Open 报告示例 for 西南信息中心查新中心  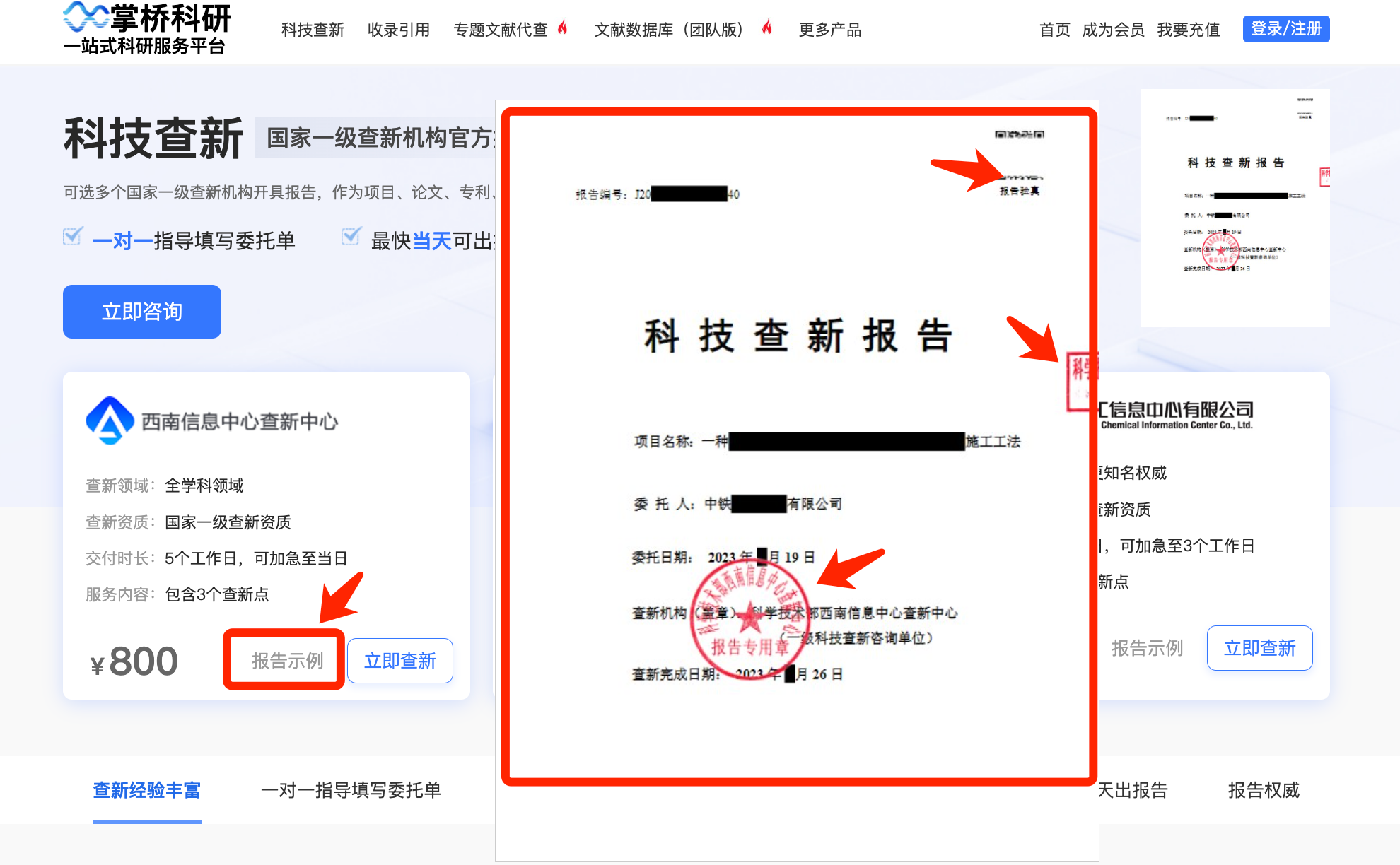pos(287,661)
